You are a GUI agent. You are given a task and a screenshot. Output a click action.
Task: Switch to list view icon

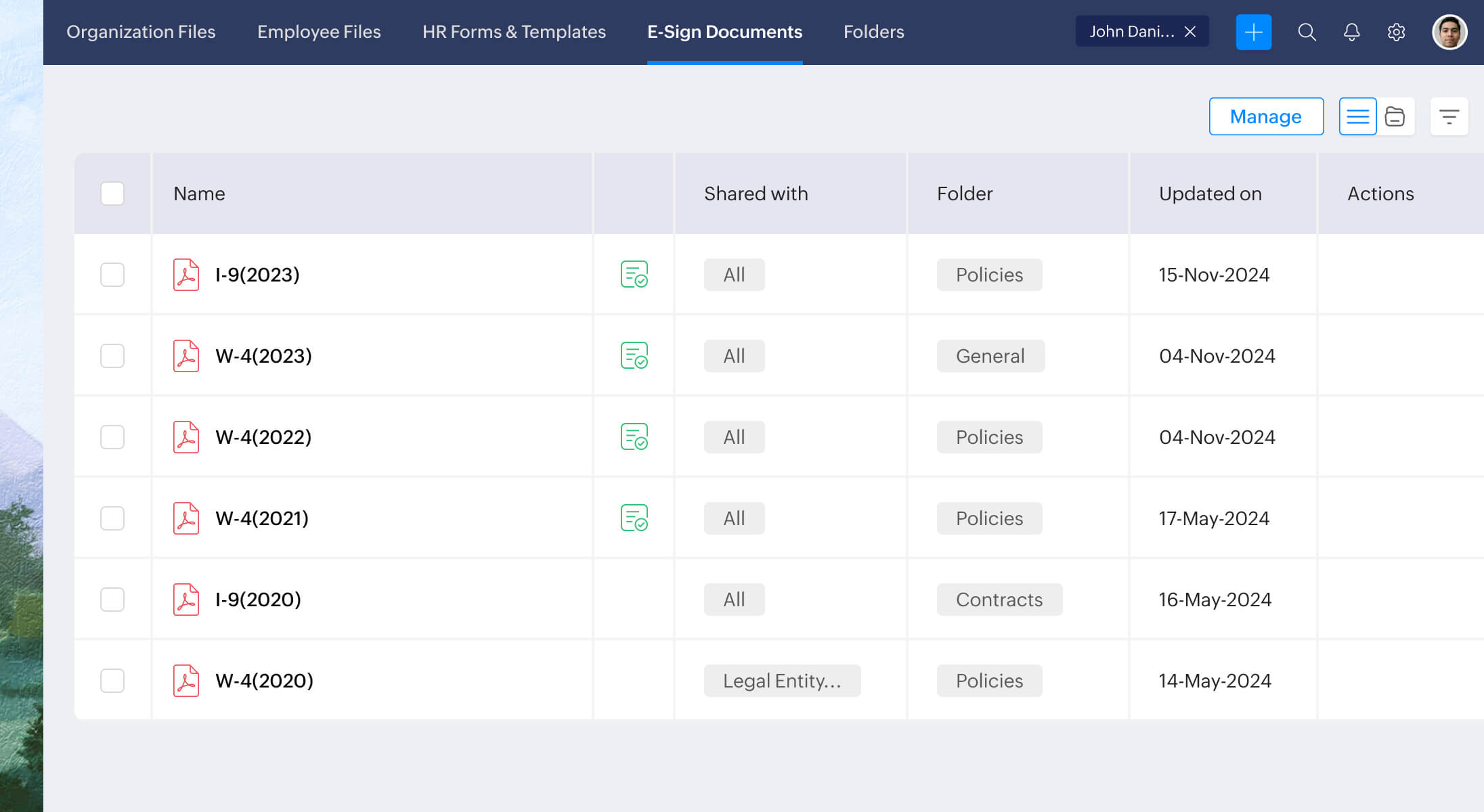1357,116
